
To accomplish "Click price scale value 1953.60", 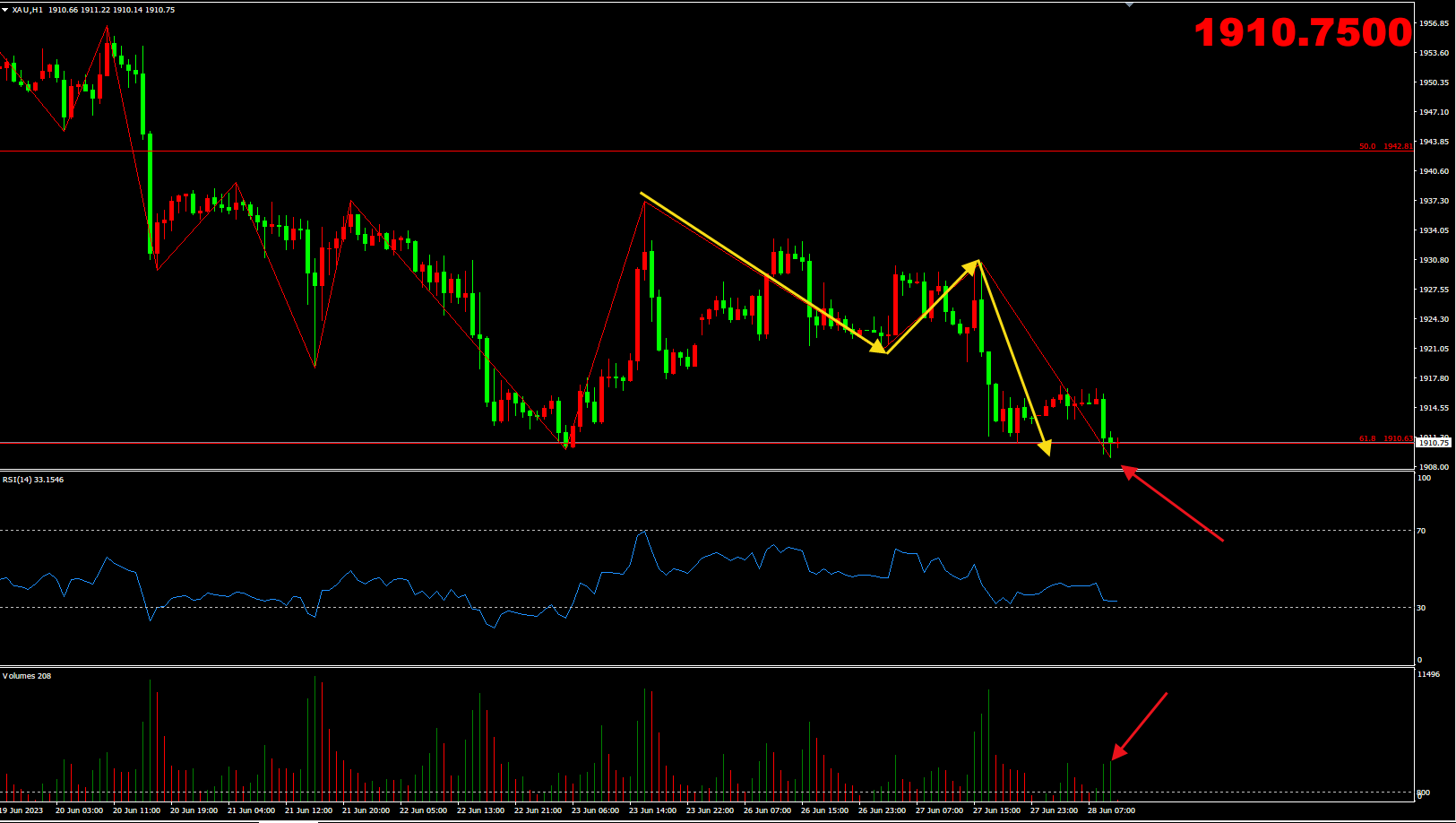I will pyautogui.click(x=1434, y=53).
